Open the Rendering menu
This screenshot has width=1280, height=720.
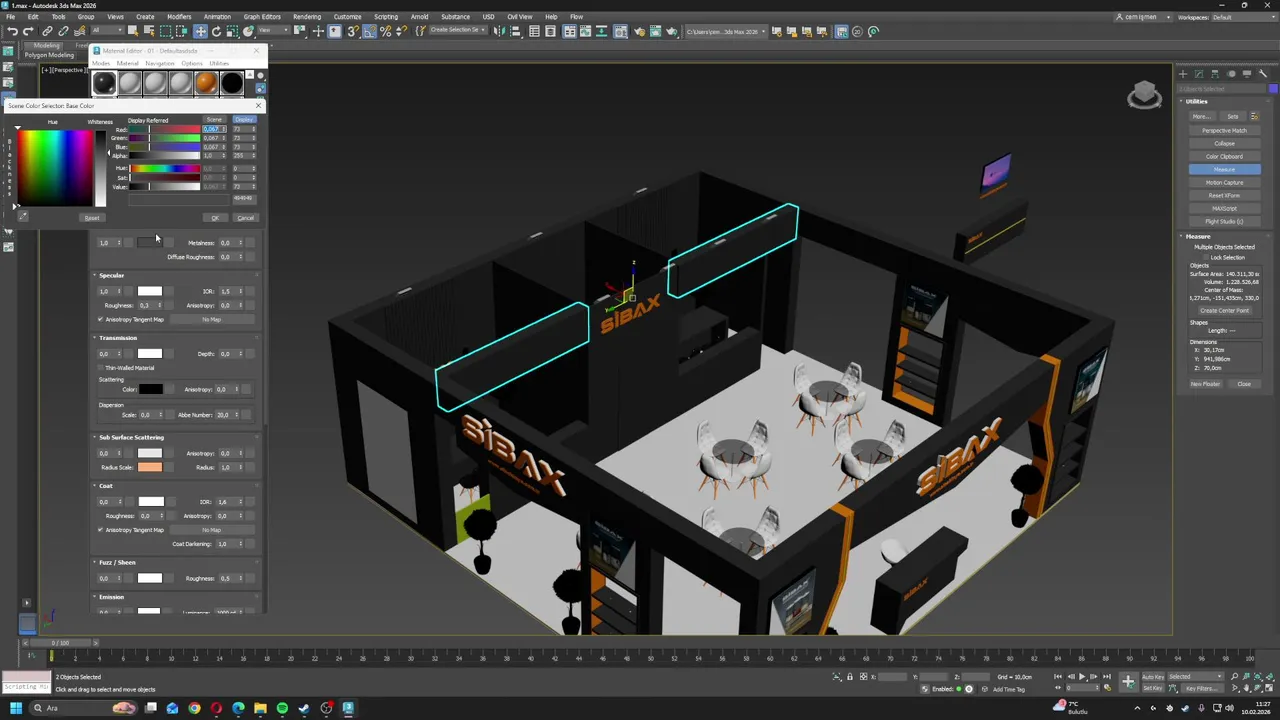[x=307, y=17]
